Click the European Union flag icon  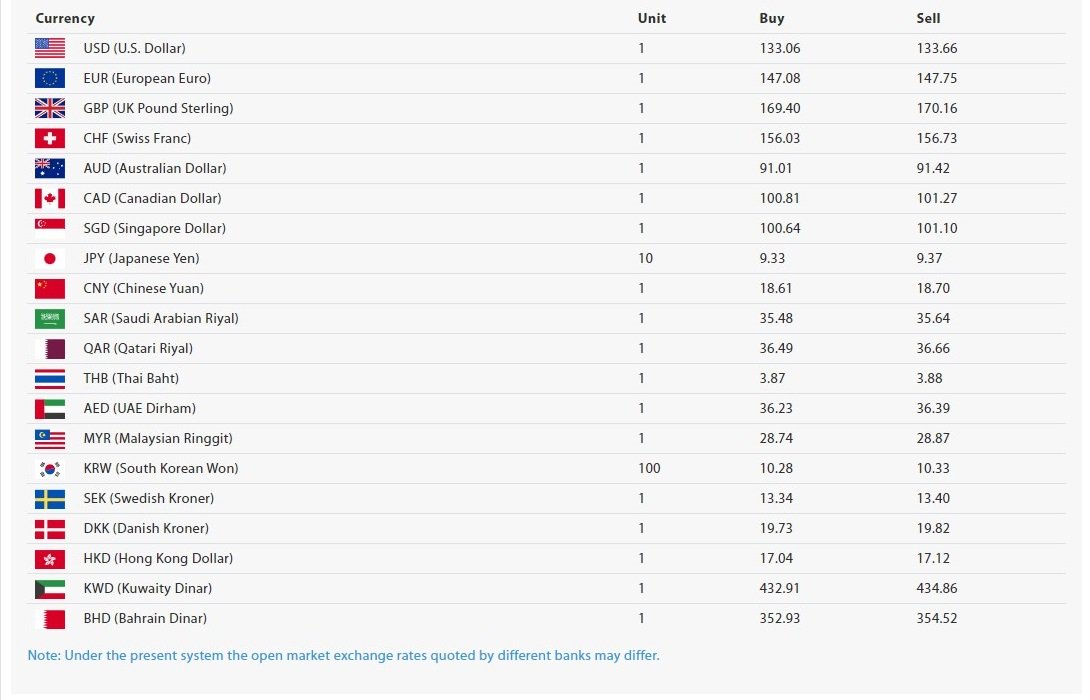pos(50,78)
